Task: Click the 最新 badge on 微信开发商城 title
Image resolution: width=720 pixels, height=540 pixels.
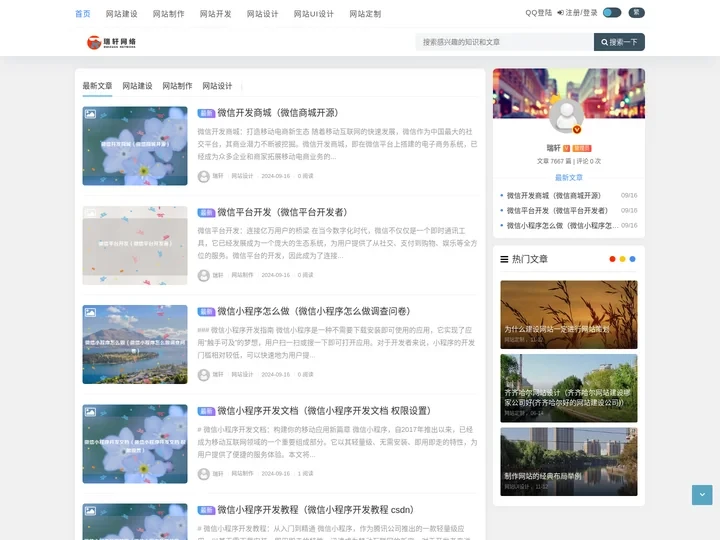Action: coord(206,113)
